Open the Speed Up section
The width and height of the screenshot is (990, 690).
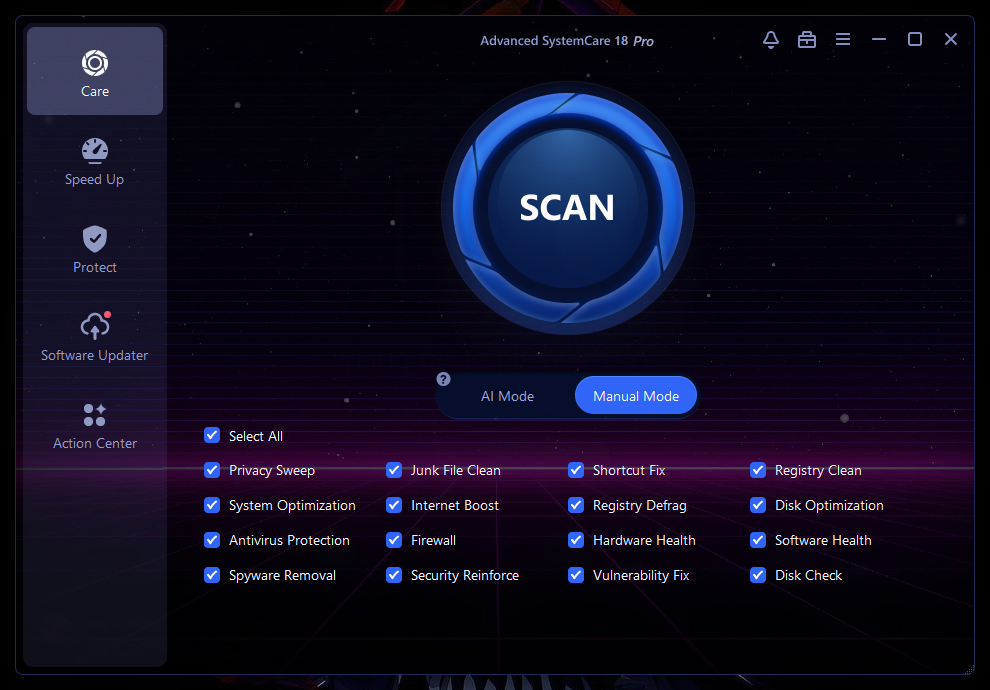95,162
